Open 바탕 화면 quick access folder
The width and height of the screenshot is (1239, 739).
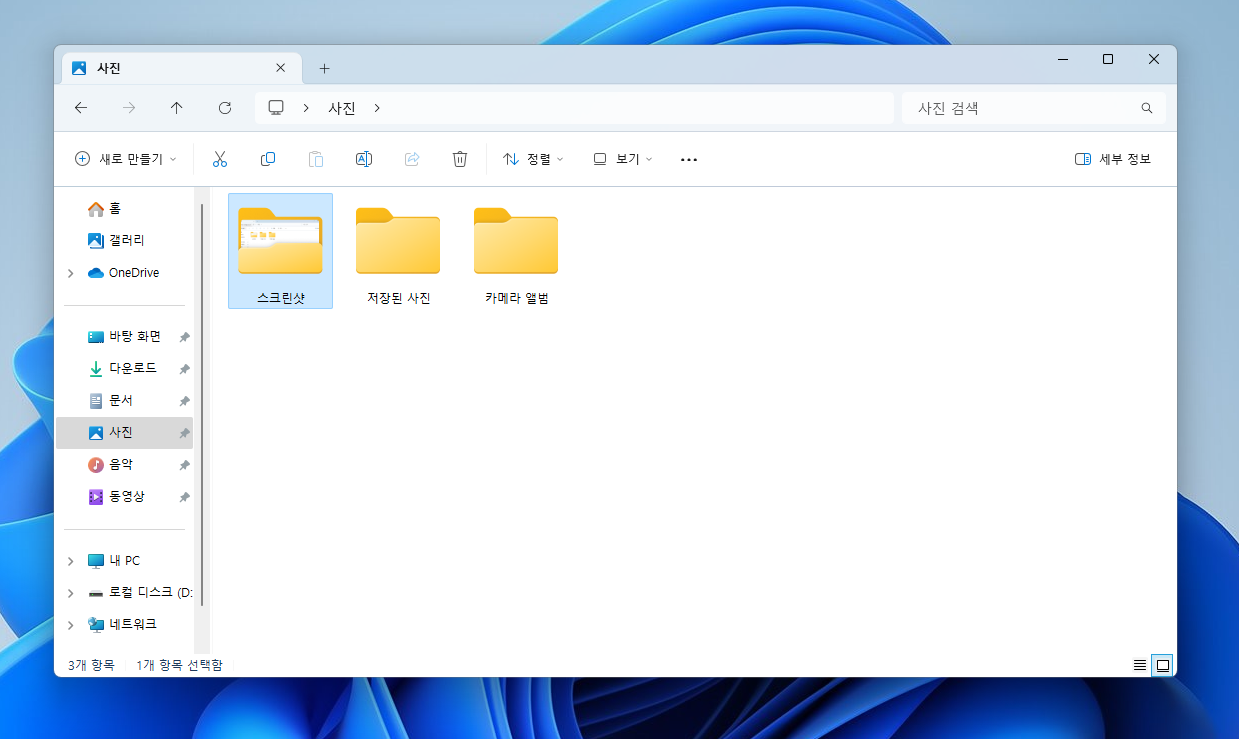124,336
